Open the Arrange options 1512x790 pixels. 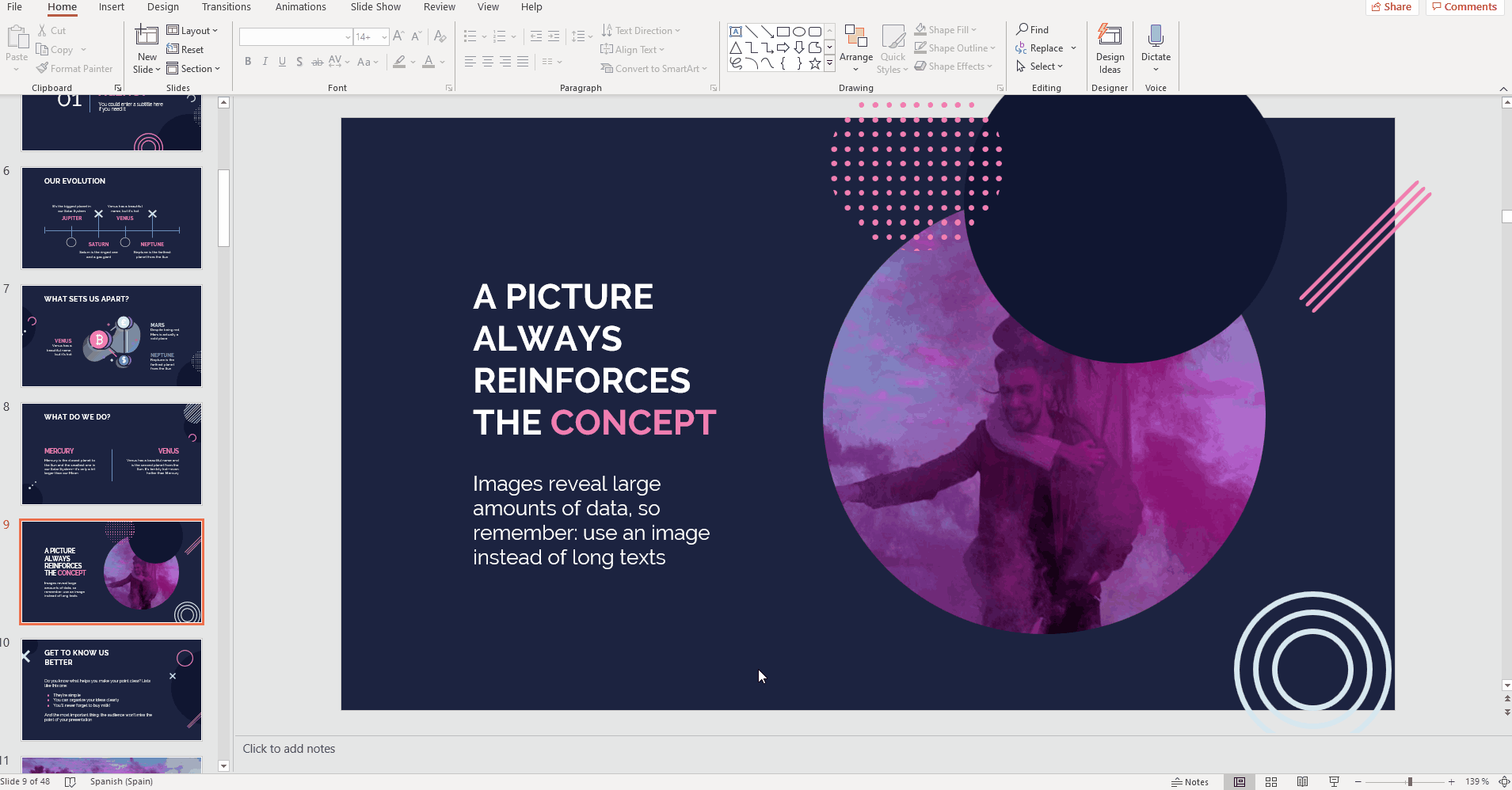point(855,47)
